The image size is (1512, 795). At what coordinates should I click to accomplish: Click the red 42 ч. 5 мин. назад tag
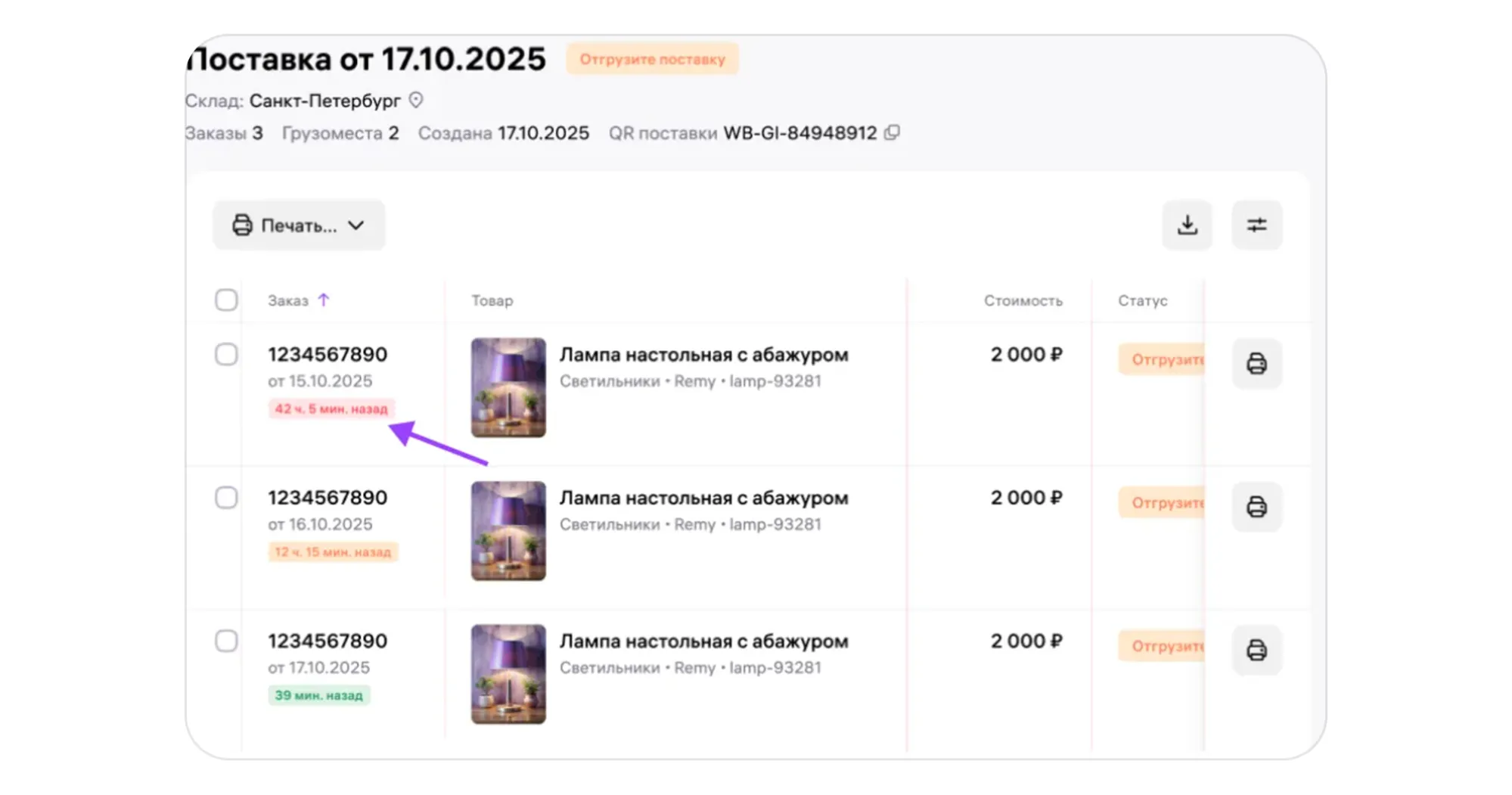point(331,409)
